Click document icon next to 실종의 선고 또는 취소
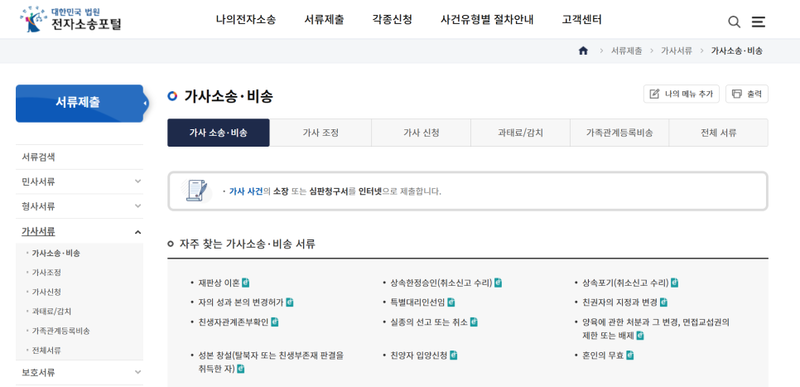The width and height of the screenshot is (800, 387). pos(473,322)
